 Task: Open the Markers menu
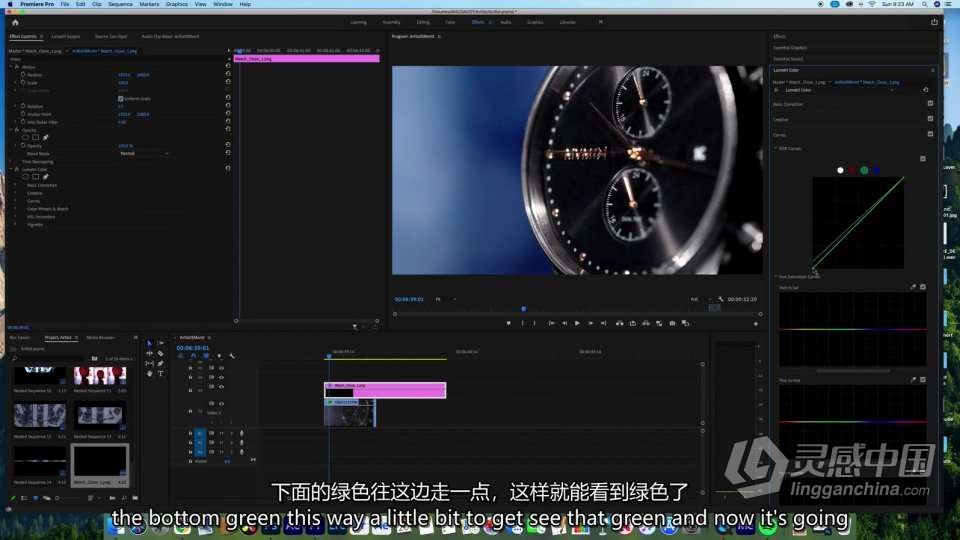pos(149,4)
